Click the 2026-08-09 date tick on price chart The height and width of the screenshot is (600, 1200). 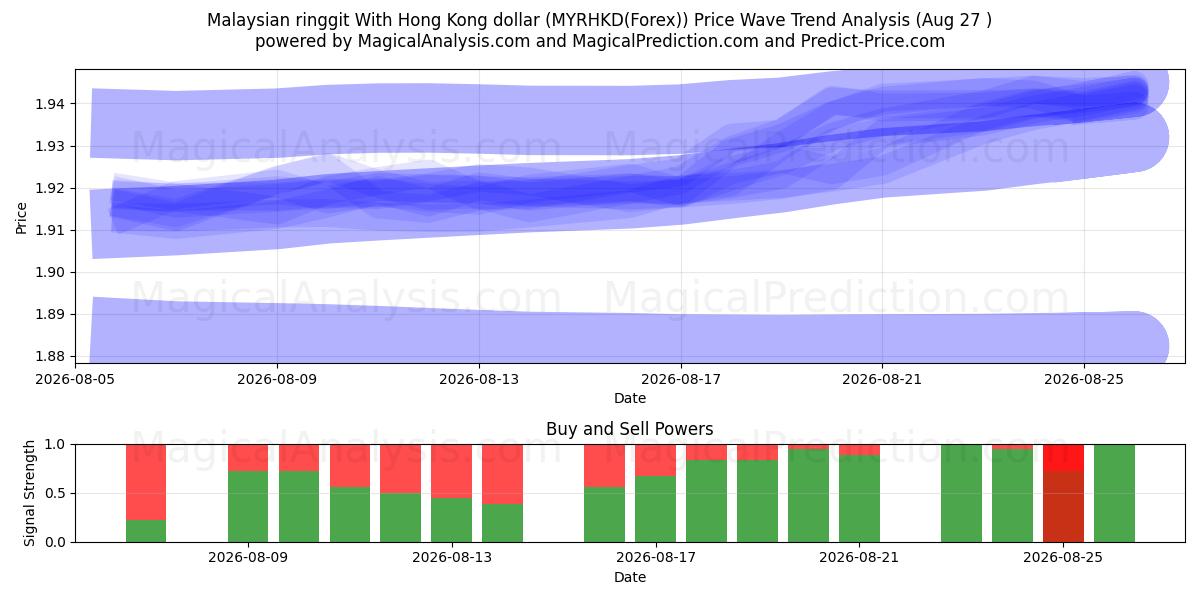pyautogui.click(x=277, y=379)
